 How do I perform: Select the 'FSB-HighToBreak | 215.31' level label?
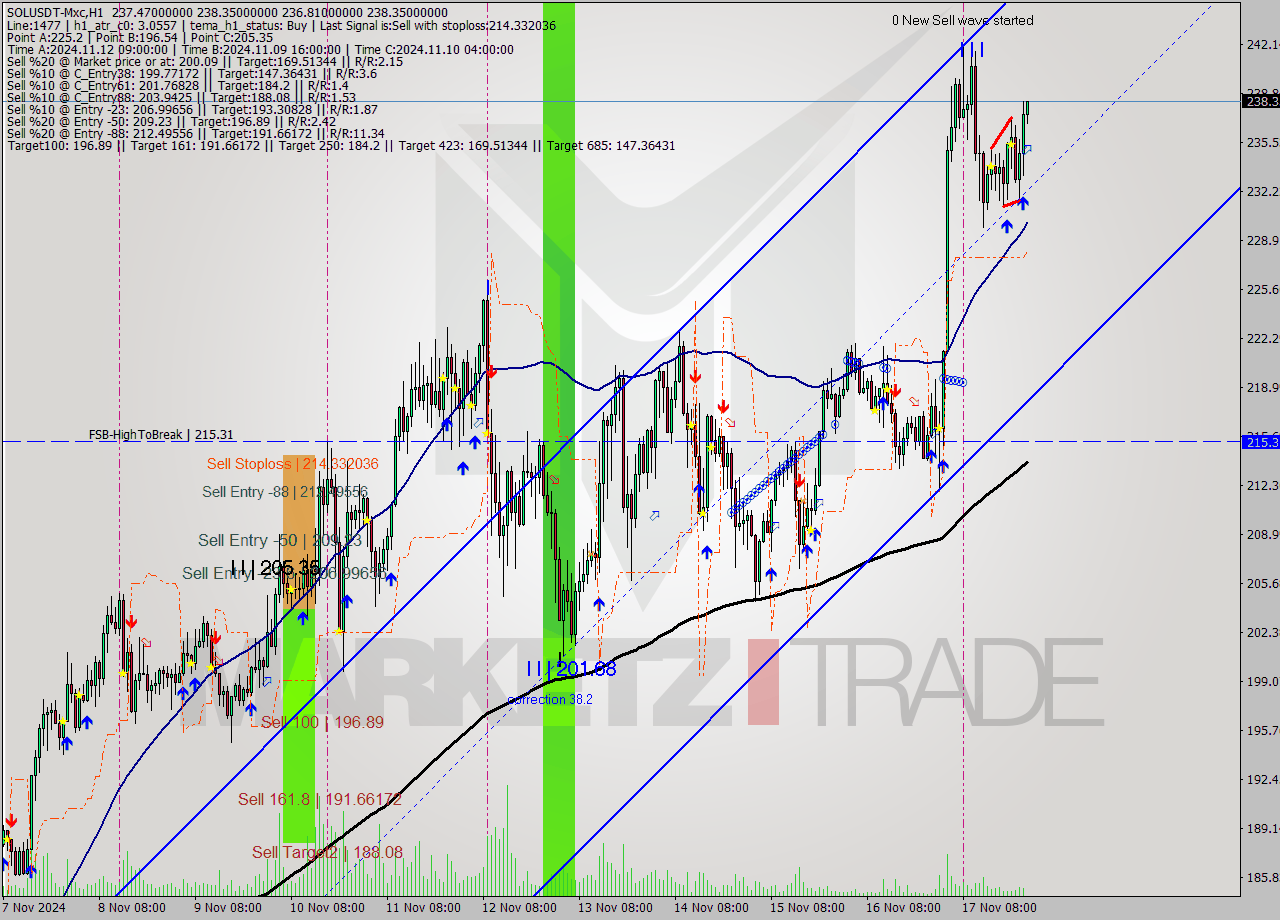(x=161, y=435)
